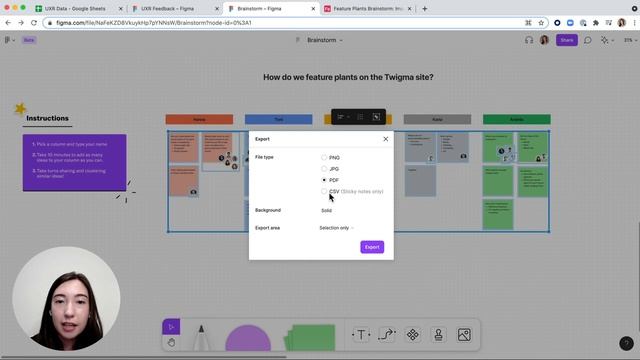
Task: Click the 'How do we feature plants' title
Action: coord(348,77)
